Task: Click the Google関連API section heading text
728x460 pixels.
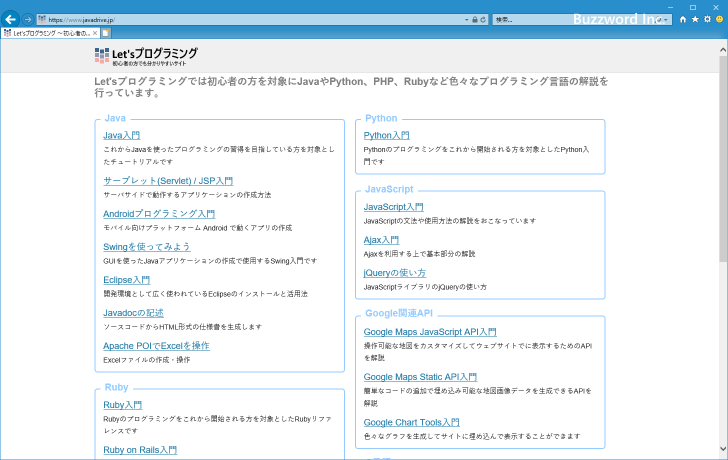Action: [x=399, y=313]
